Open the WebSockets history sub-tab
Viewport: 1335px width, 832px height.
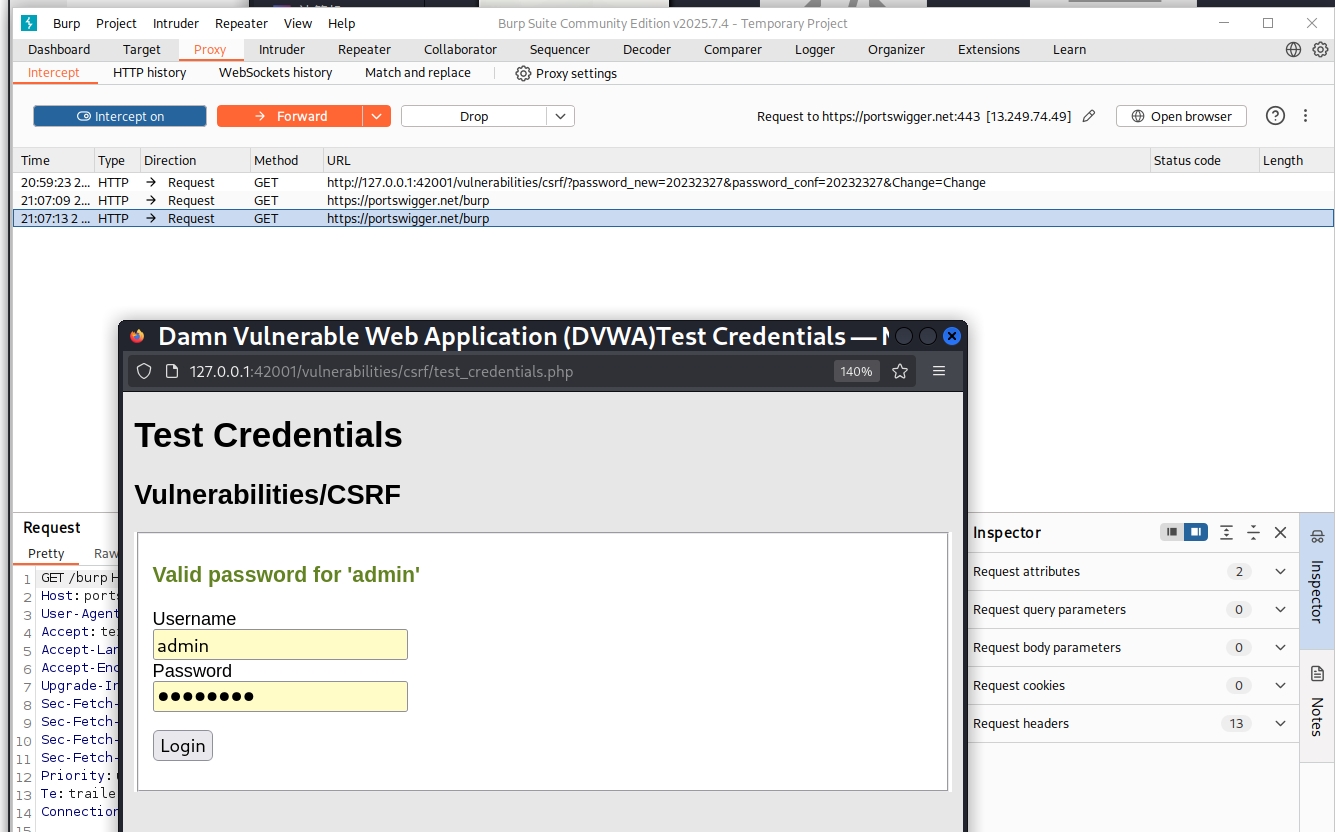pyautogui.click(x=276, y=73)
